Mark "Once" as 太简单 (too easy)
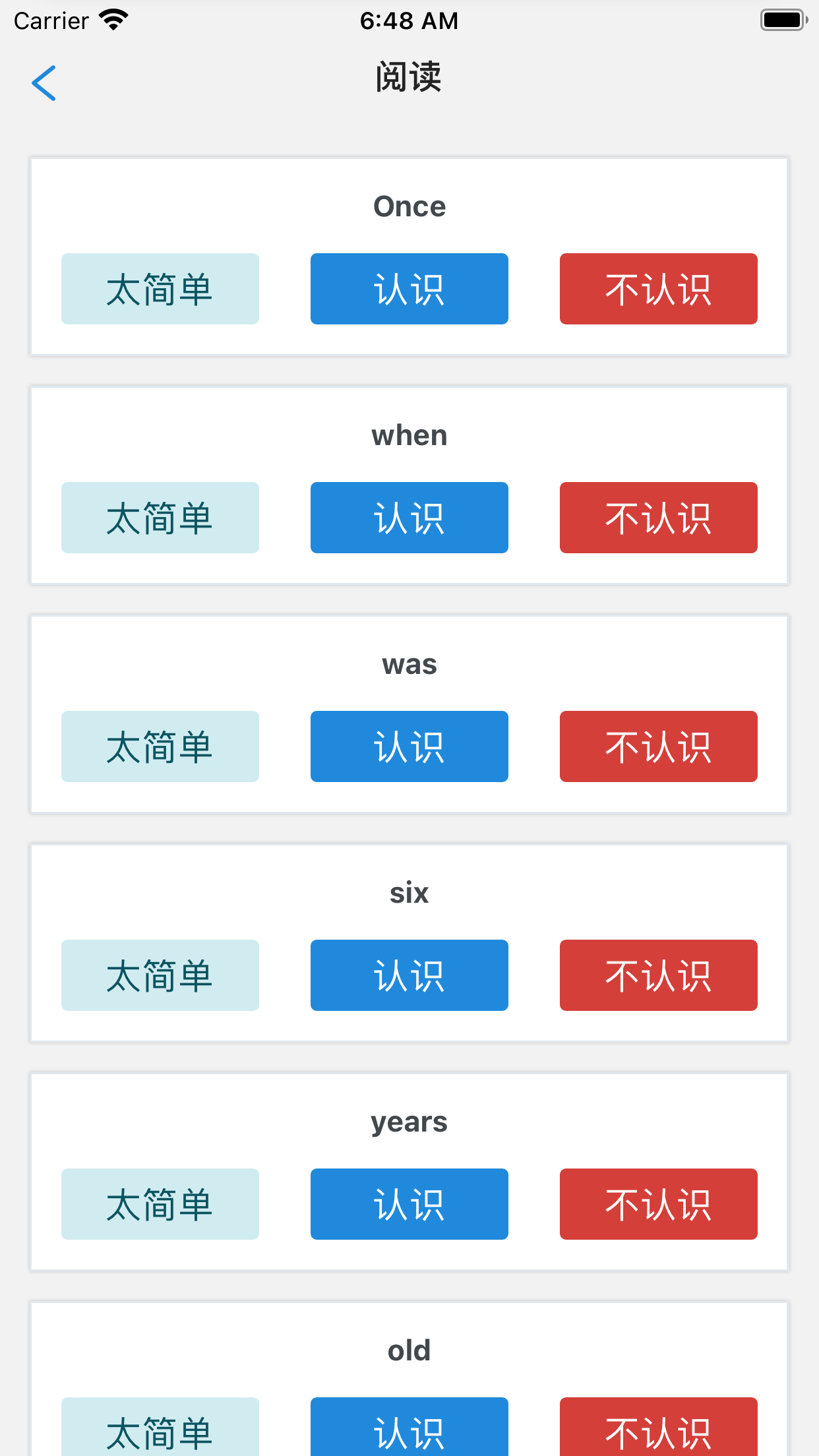 click(x=160, y=289)
